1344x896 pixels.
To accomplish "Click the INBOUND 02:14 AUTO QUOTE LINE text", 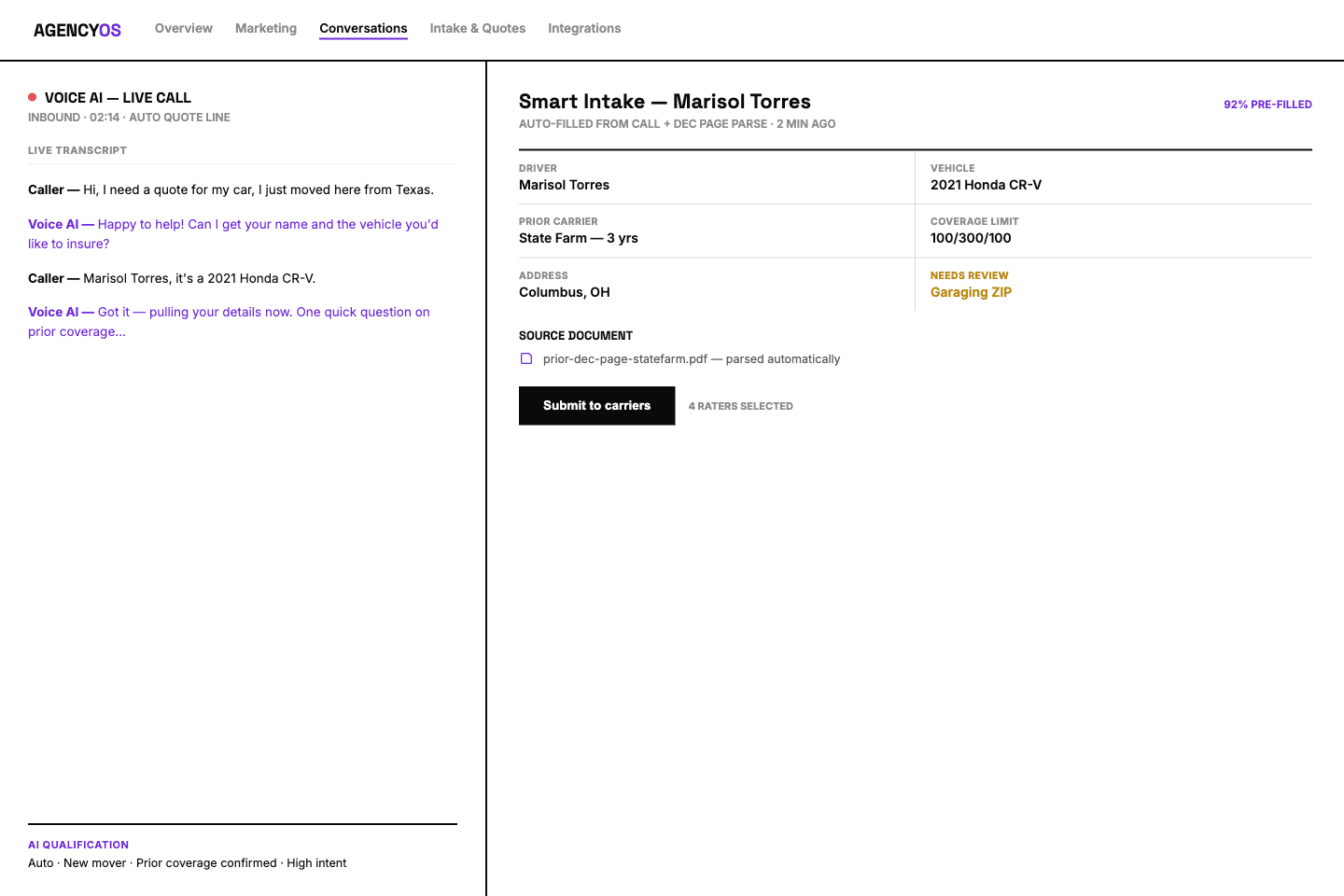I will click(129, 118).
